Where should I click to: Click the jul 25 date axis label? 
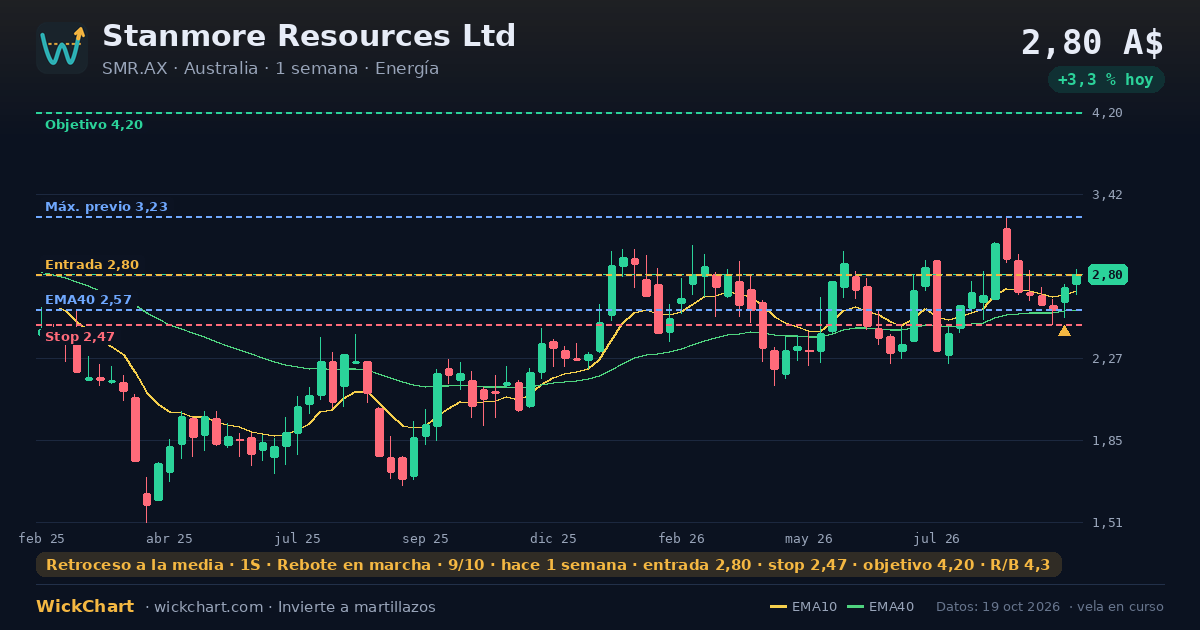(x=298, y=538)
